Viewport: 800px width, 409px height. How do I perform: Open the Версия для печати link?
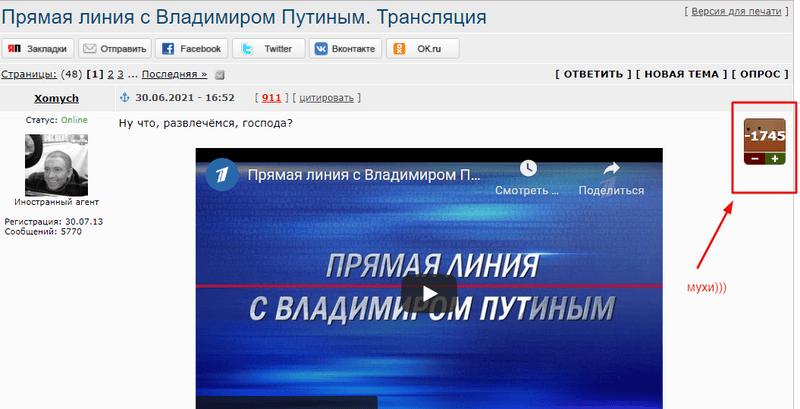pyautogui.click(x=736, y=11)
